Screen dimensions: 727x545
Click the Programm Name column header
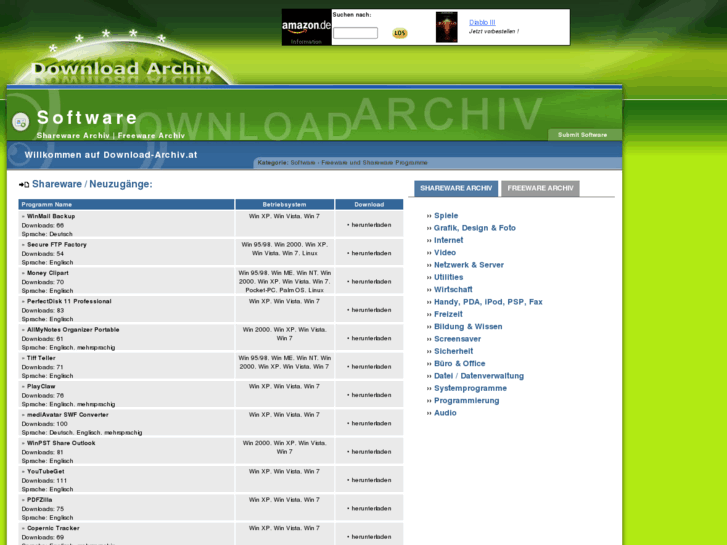pos(126,205)
